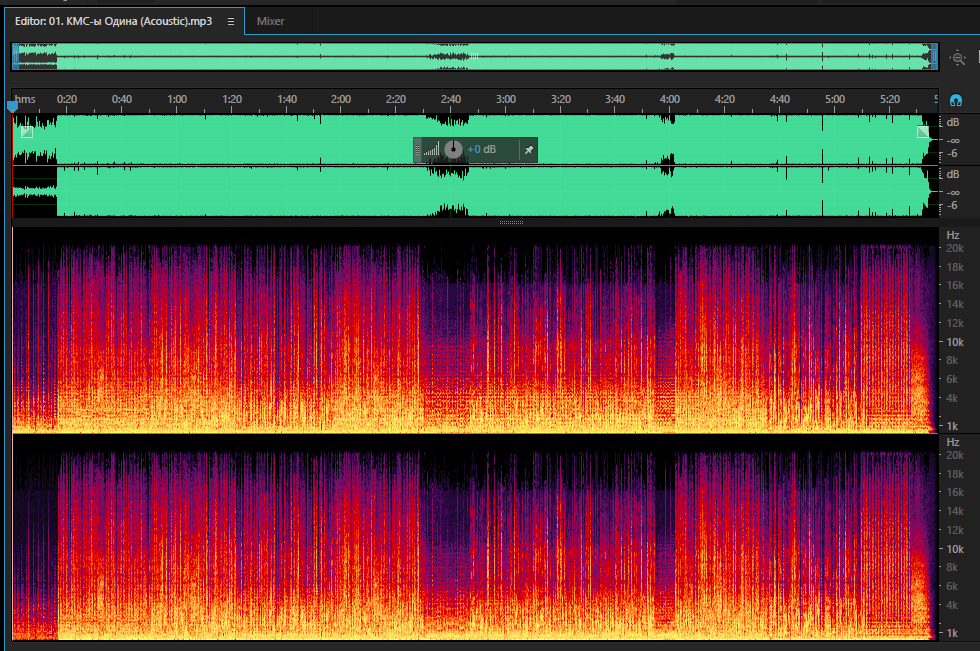Click the Hz label of the upper spectrogram scale
Viewport: 980px width, 651px height.
pyautogui.click(x=953, y=236)
